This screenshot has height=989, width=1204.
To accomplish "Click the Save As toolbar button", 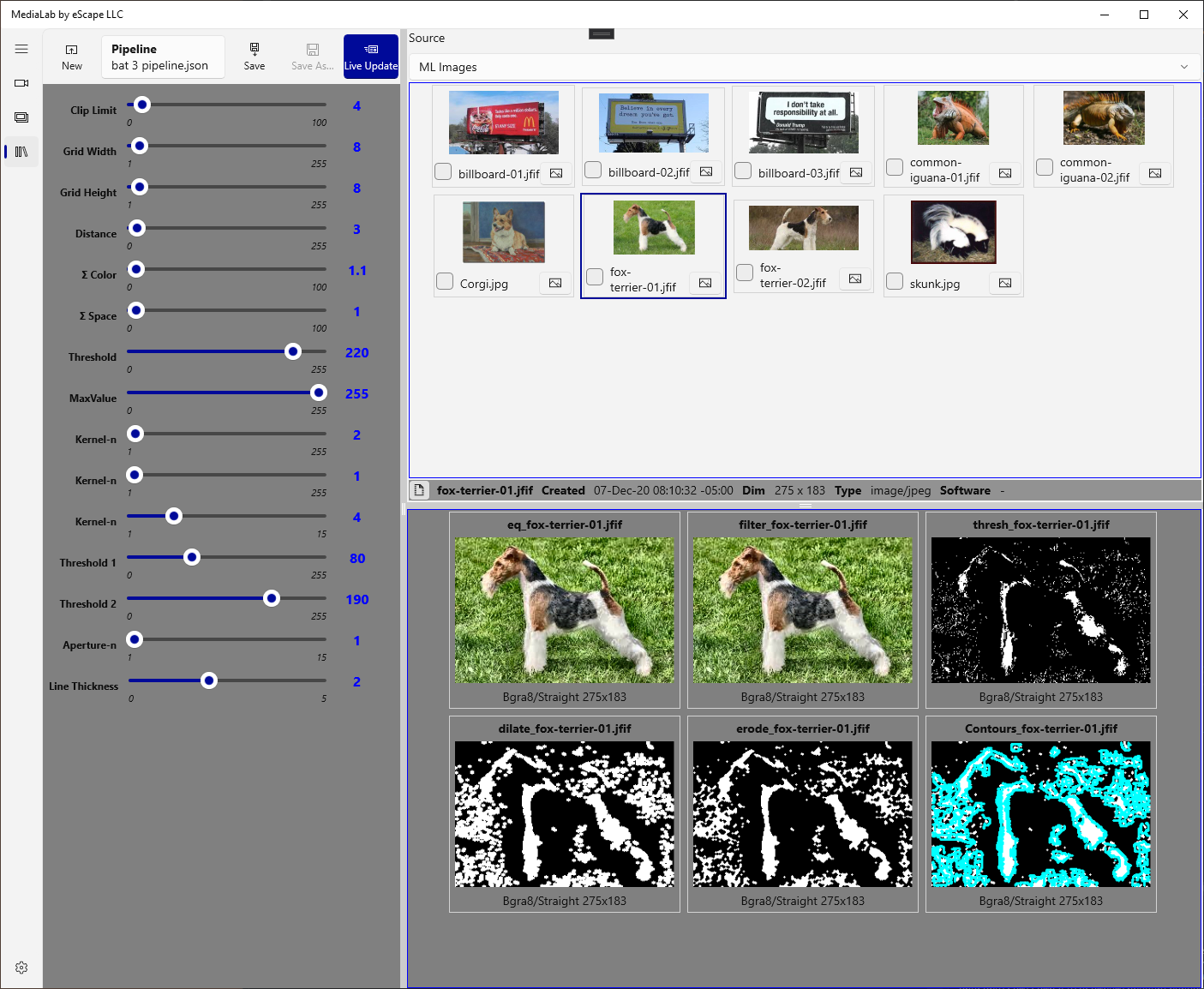I will [313, 57].
